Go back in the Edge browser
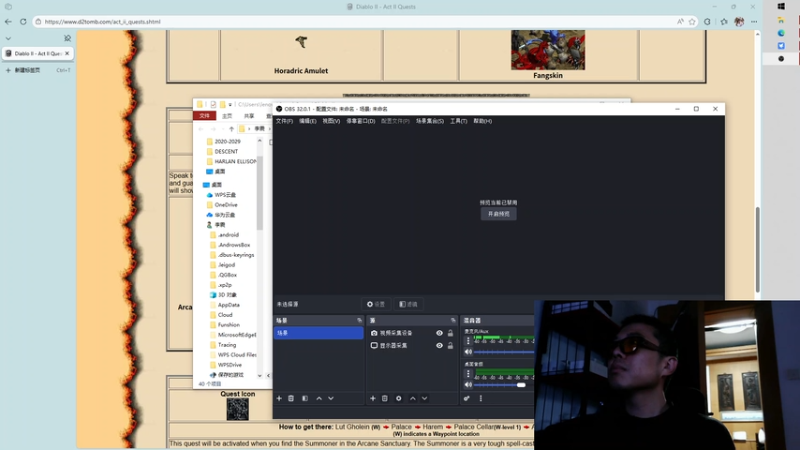800x450 pixels. (x=8, y=21)
